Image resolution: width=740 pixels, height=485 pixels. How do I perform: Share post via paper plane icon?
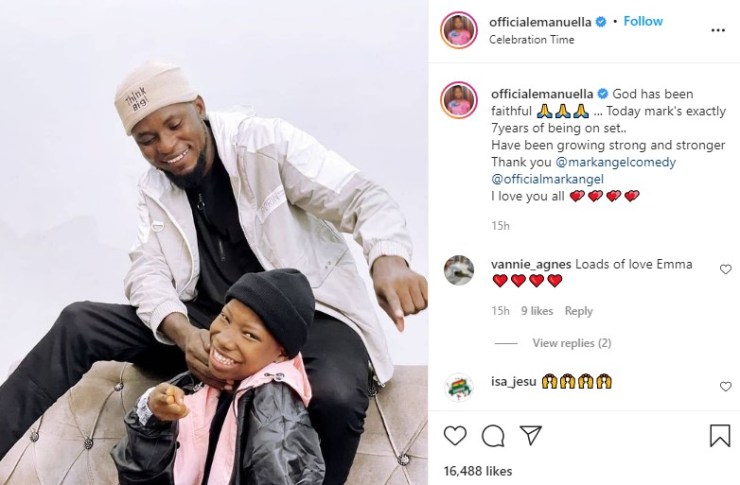point(530,435)
